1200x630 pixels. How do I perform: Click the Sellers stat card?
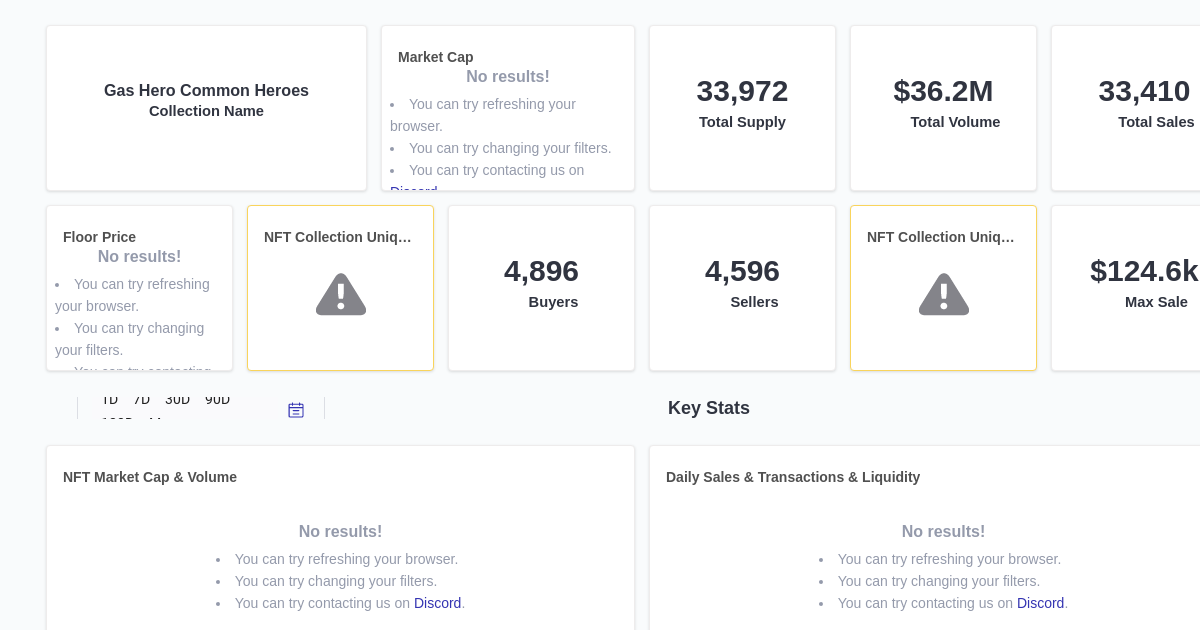pos(742,287)
